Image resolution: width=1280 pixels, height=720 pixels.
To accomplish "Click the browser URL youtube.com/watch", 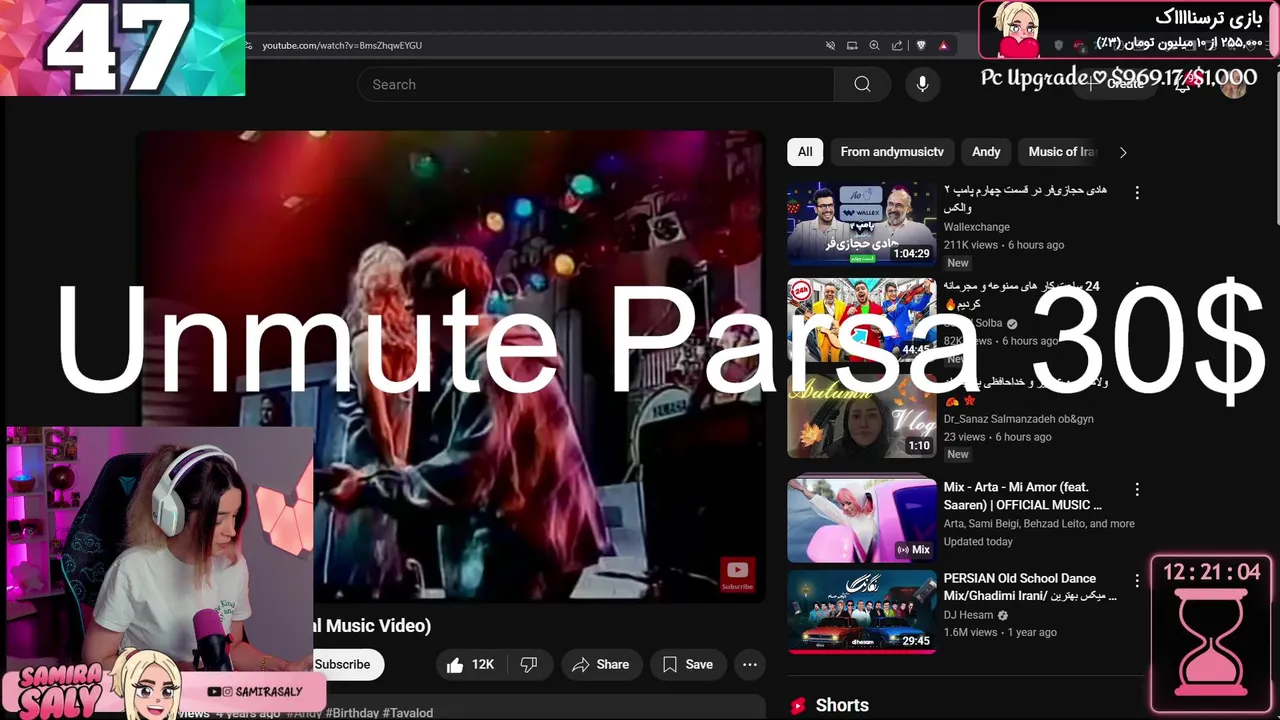I will point(342,45).
